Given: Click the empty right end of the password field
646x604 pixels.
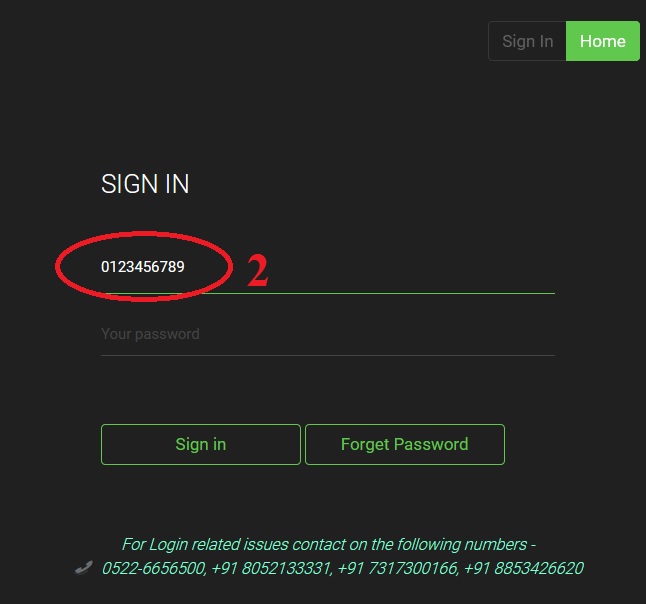Looking at the screenshot, I should coord(520,334).
